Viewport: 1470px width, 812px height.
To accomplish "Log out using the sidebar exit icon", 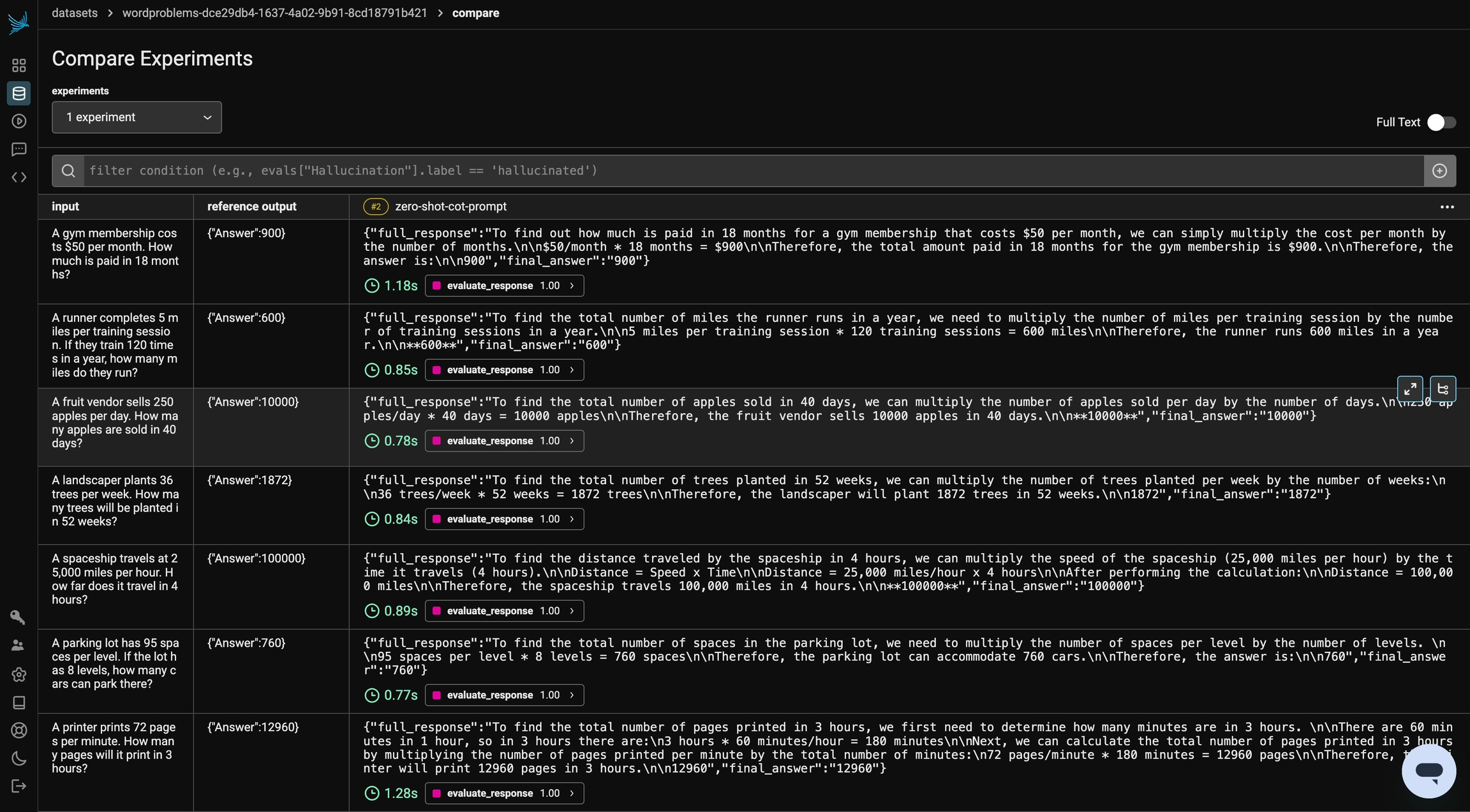I will tap(19, 786).
